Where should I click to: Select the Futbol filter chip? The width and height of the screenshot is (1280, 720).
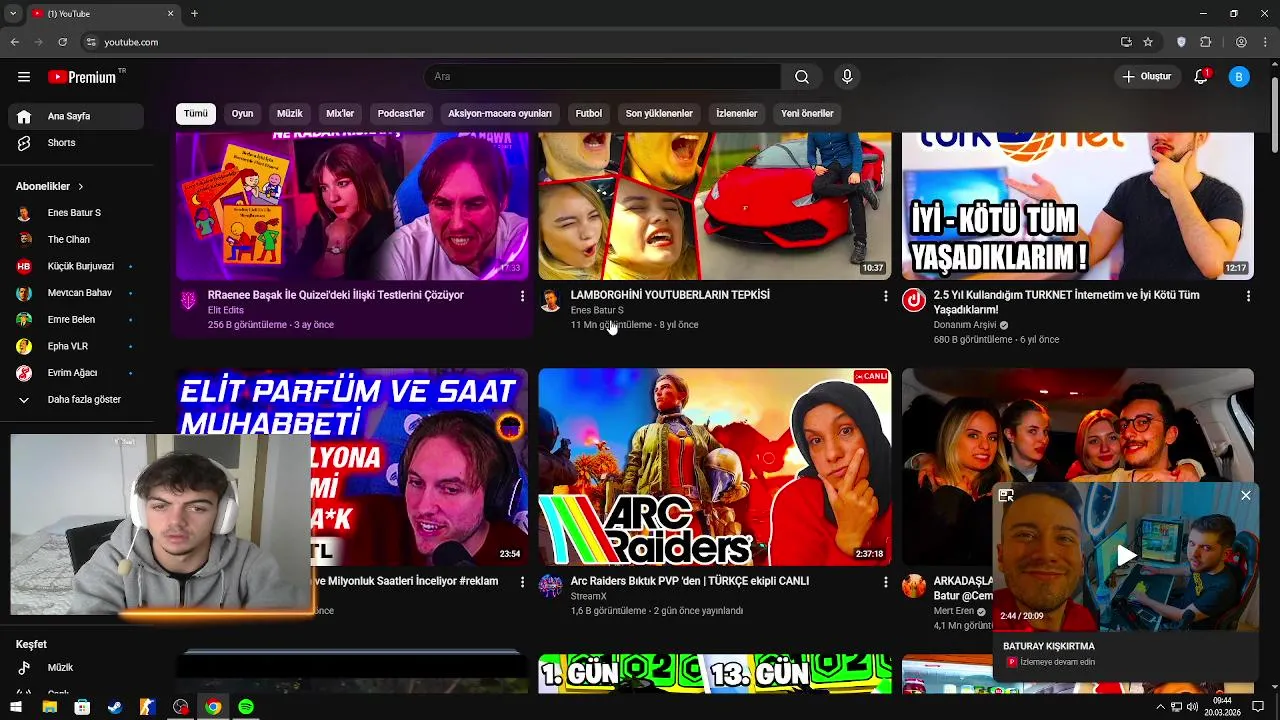pos(589,114)
